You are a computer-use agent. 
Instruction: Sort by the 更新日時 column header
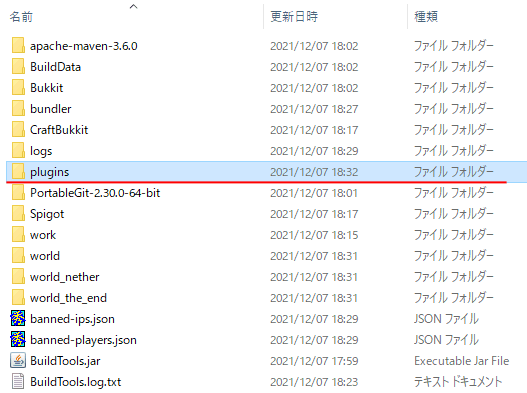click(294, 16)
